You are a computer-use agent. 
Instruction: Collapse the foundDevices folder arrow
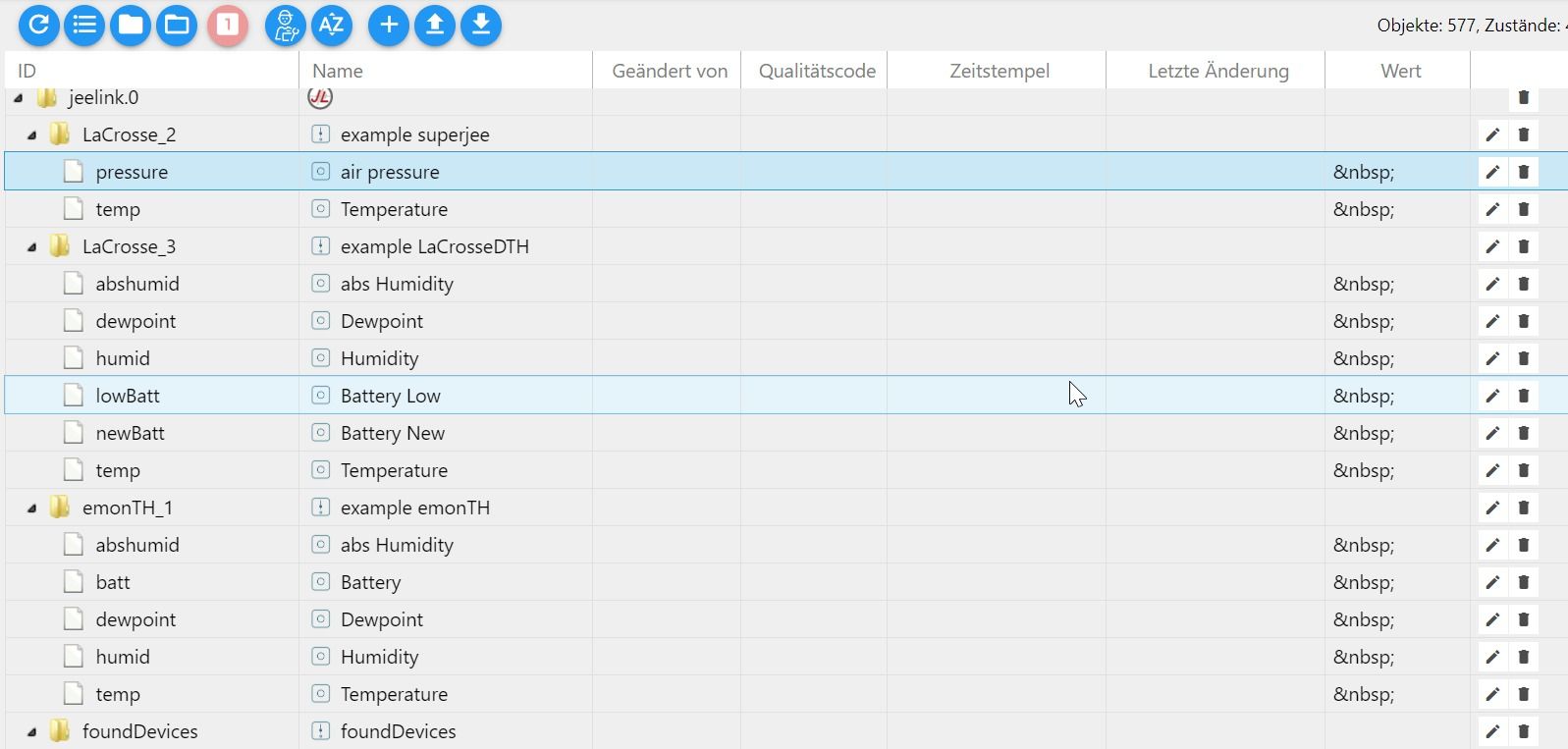coord(32,731)
